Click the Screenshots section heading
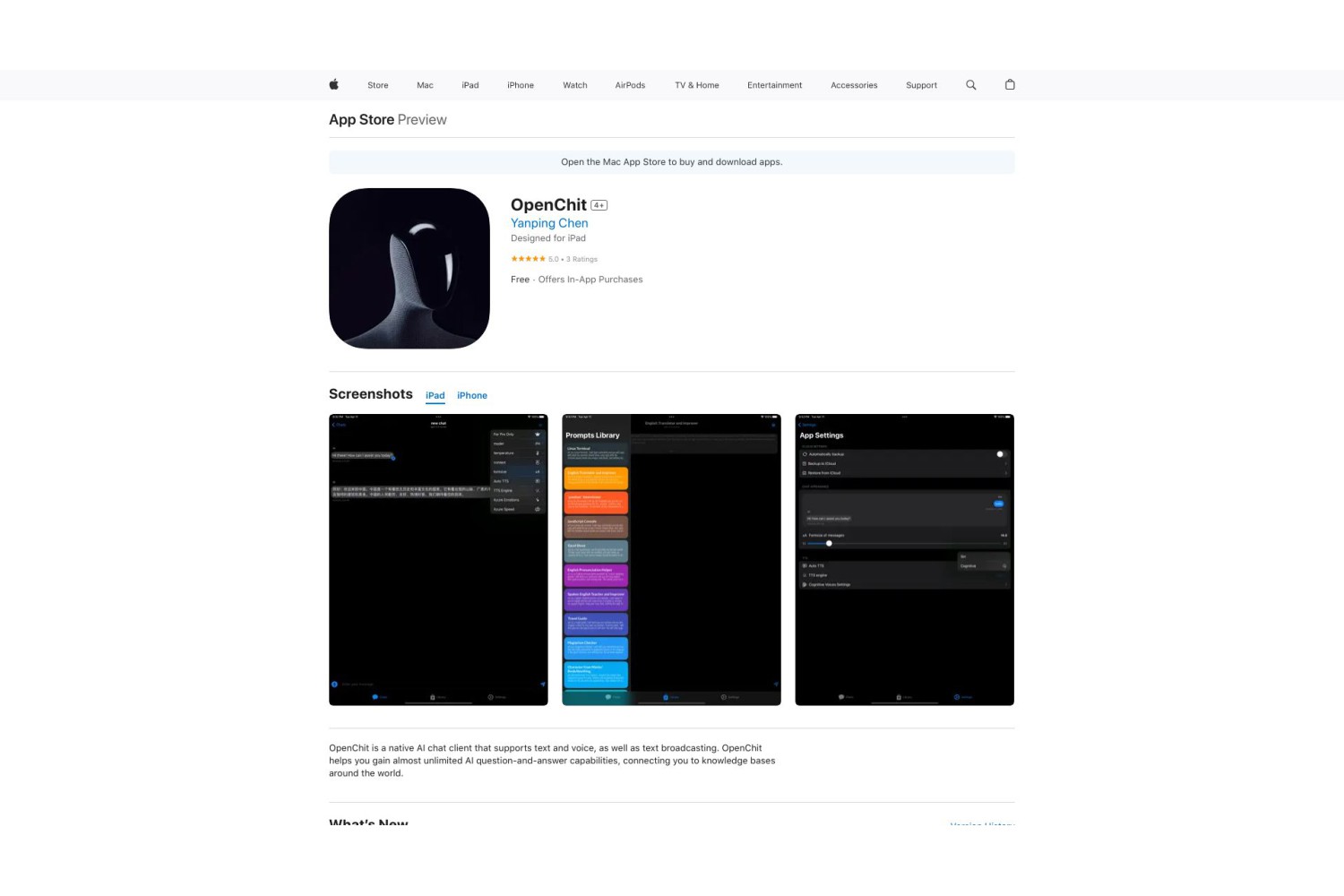 (371, 394)
